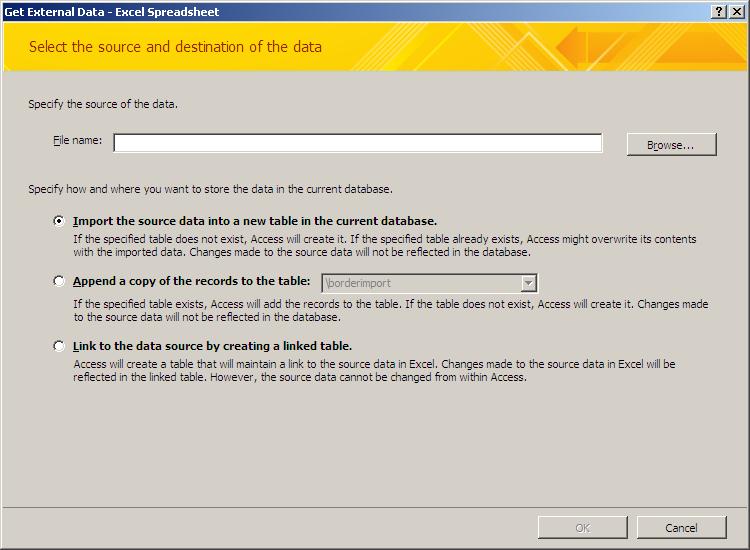
Task: Click the linked table description paragraph
Action: click(374, 371)
